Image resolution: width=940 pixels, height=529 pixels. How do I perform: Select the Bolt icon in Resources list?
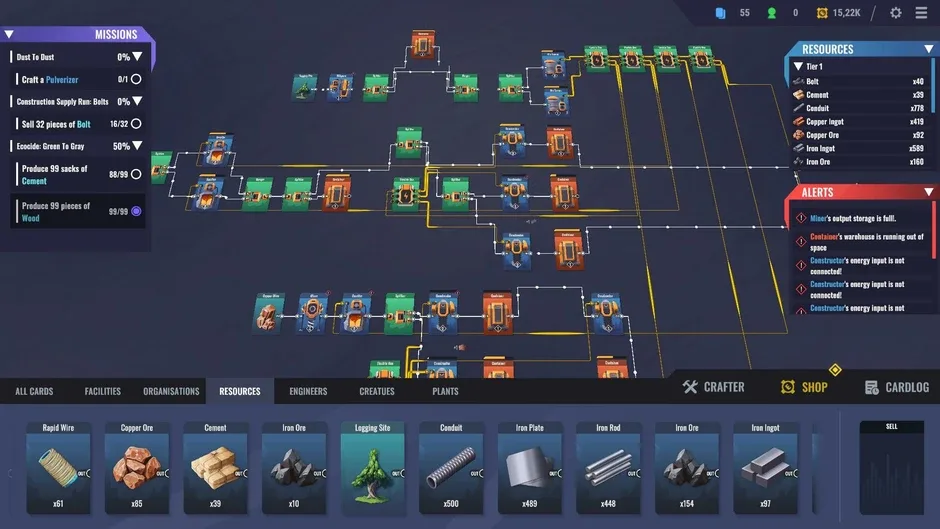pyautogui.click(x=799, y=81)
